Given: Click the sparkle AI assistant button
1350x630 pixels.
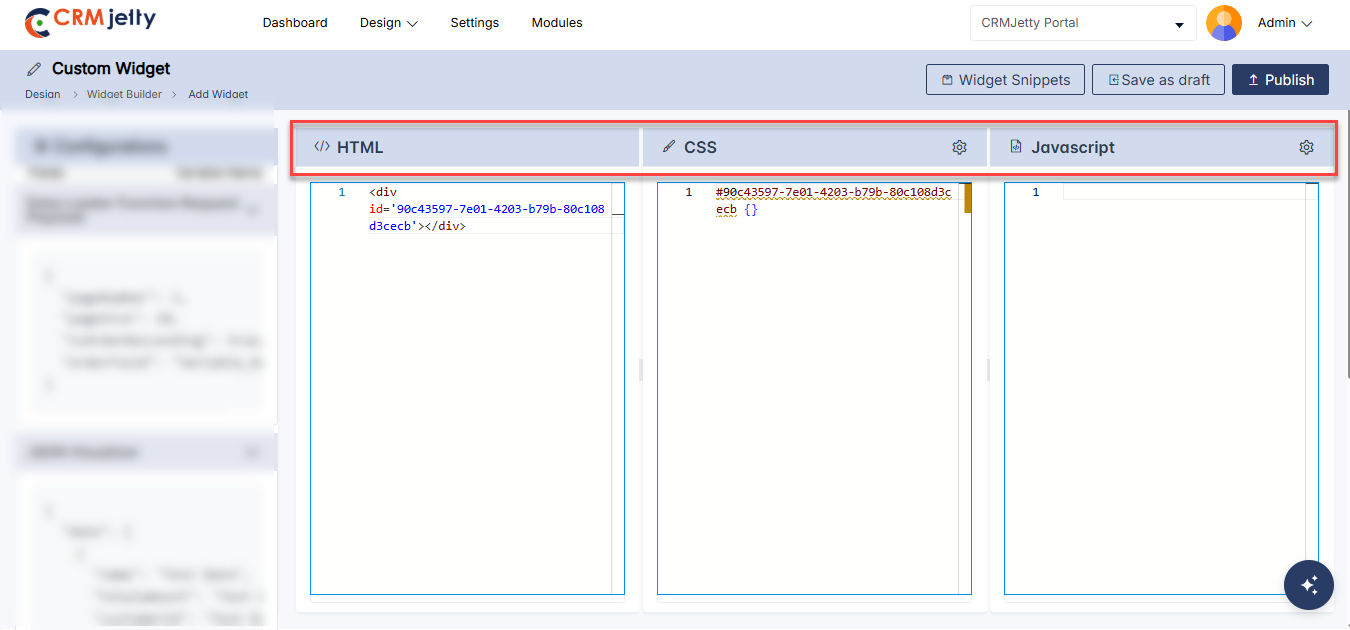Looking at the screenshot, I should 1308,584.
